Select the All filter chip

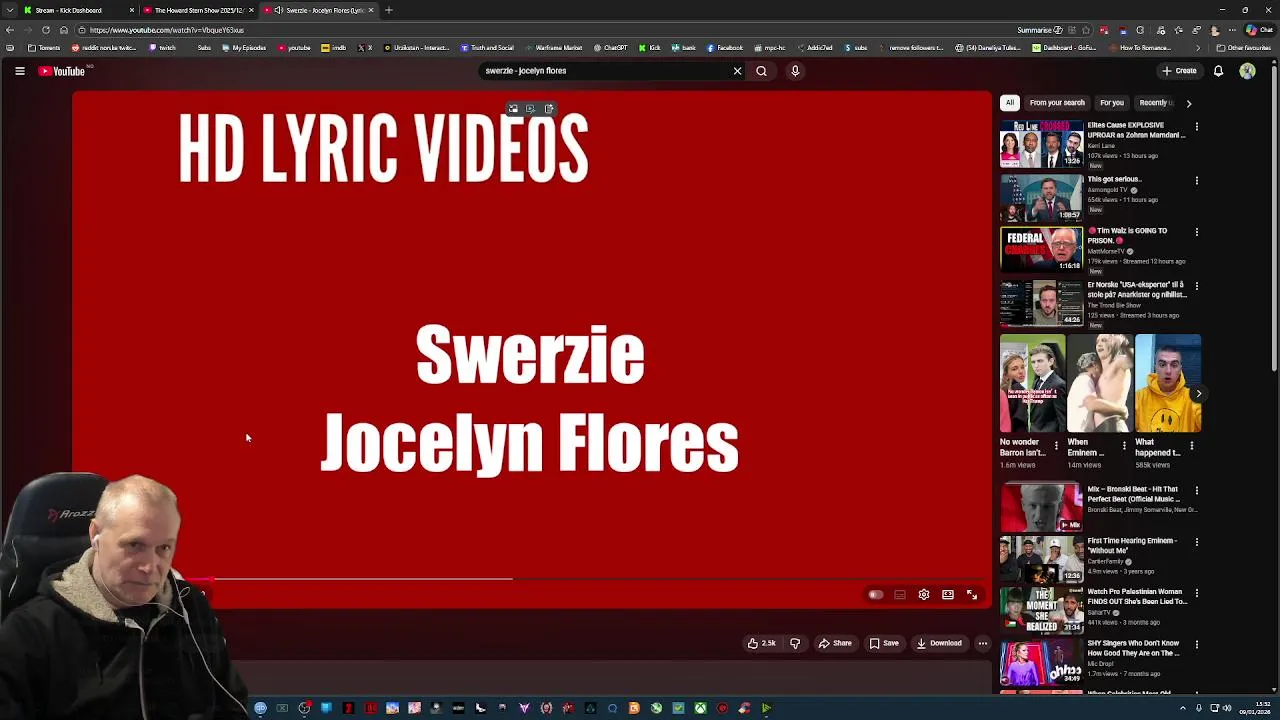[x=1010, y=103]
